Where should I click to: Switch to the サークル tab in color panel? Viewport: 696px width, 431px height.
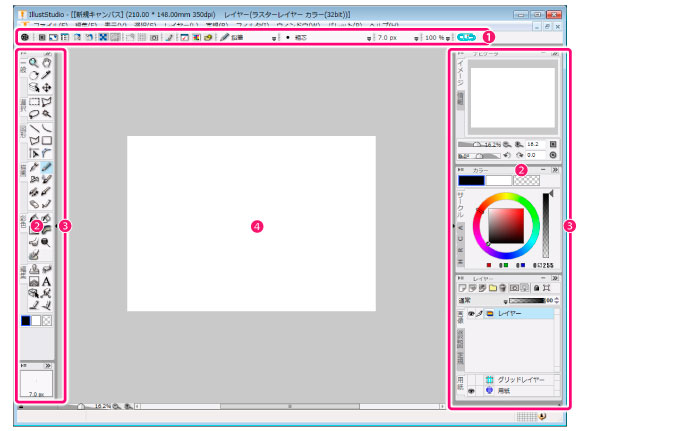point(461,204)
